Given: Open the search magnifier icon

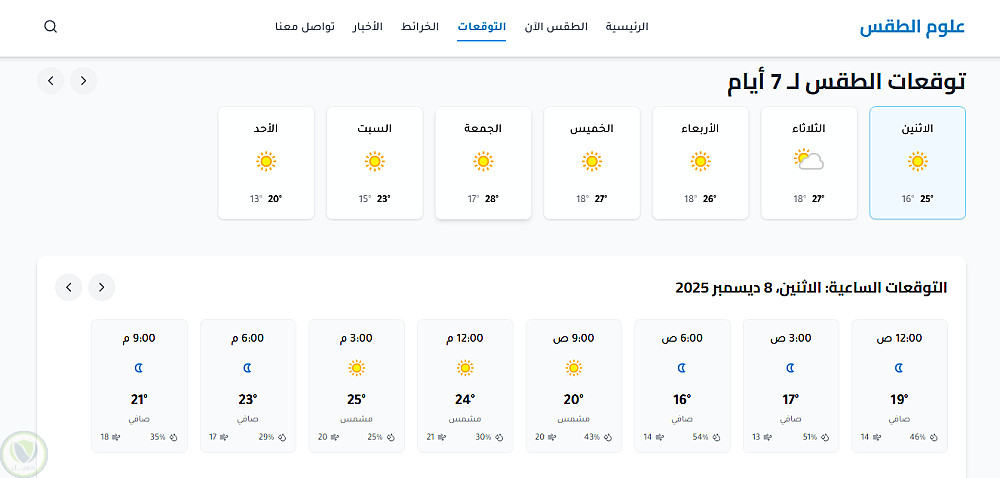Looking at the screenshot, I should [51, 27].
